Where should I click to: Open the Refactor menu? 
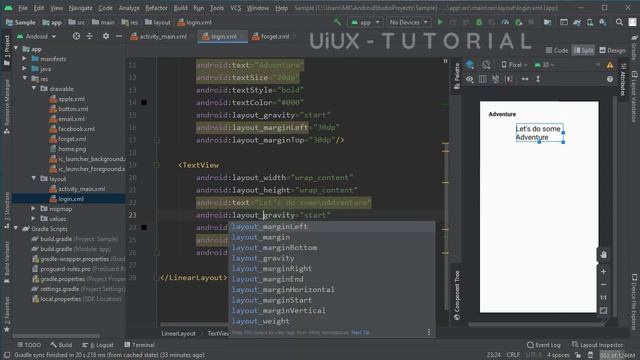pos(156,8)
